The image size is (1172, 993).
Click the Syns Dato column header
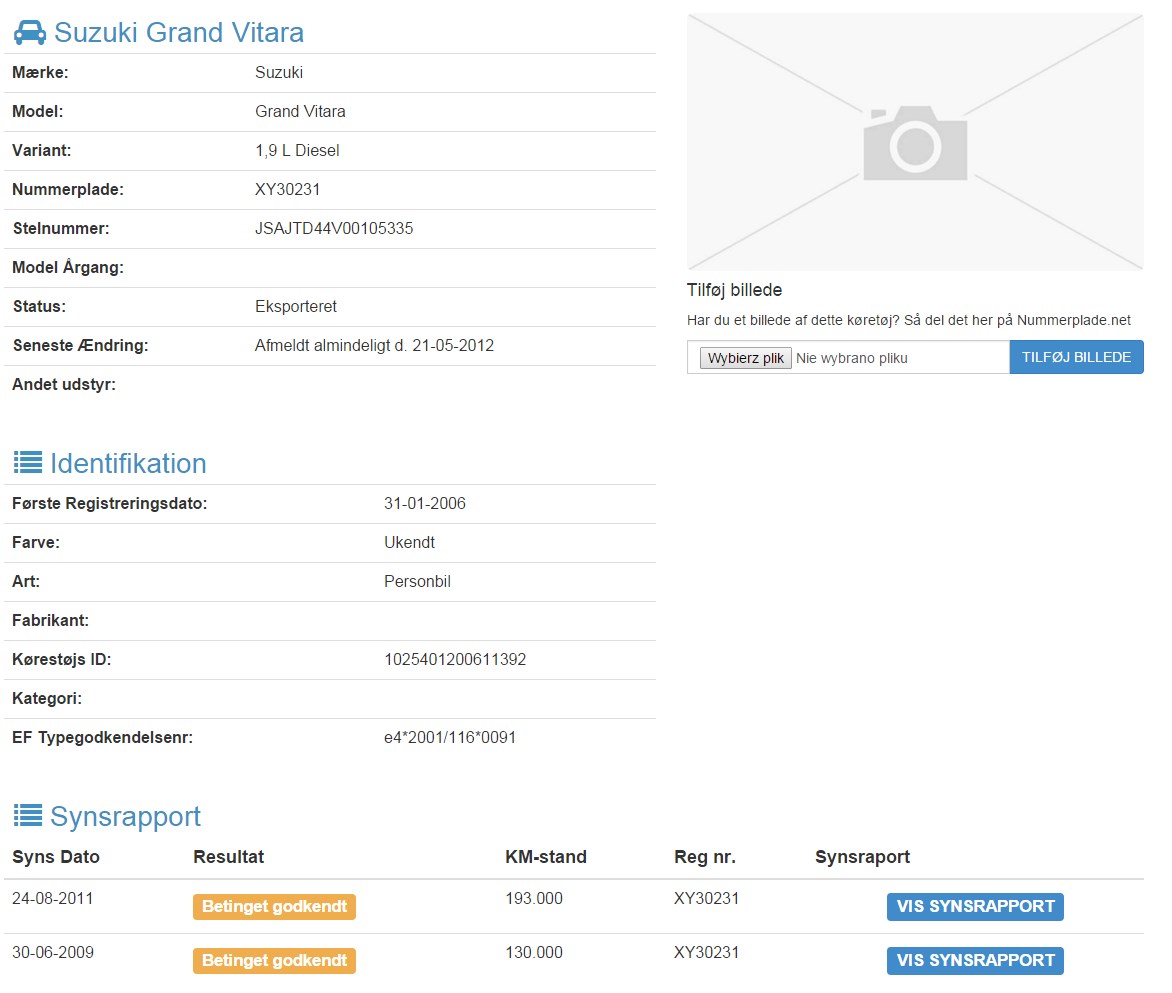(x=56, y=857)
